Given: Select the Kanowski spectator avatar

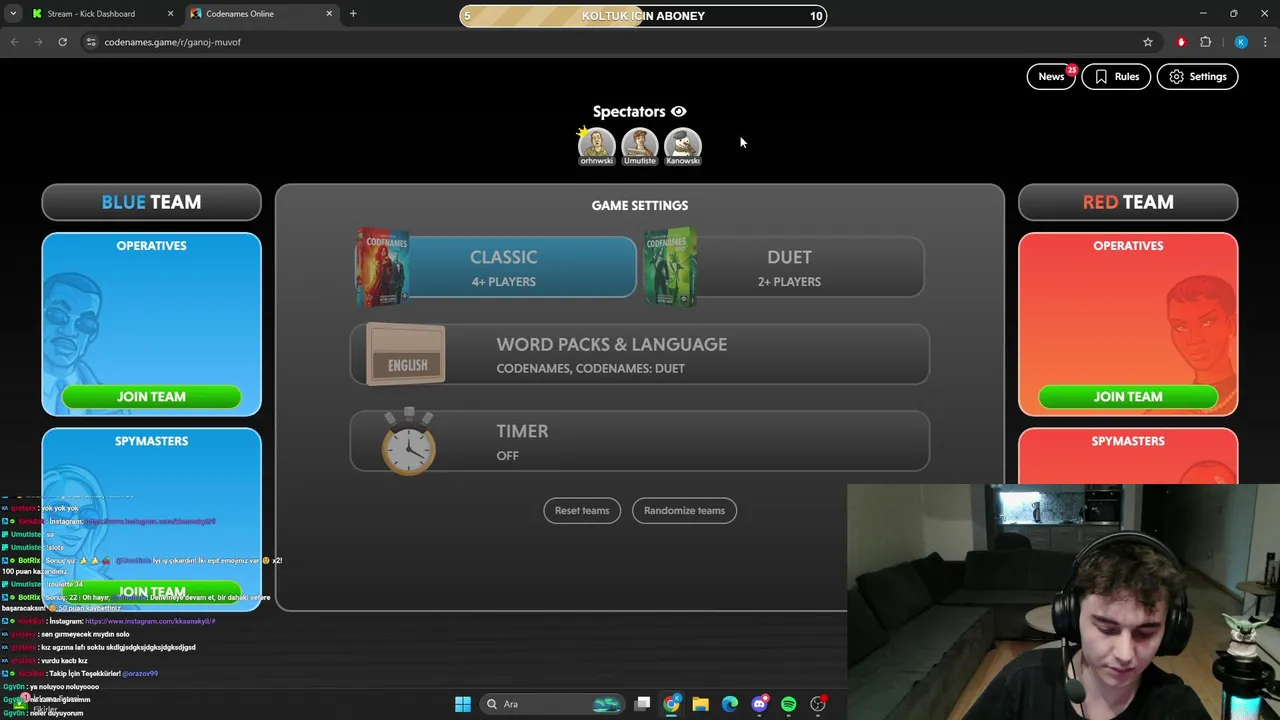Looking at the screenshot, I should click(683, 146).
